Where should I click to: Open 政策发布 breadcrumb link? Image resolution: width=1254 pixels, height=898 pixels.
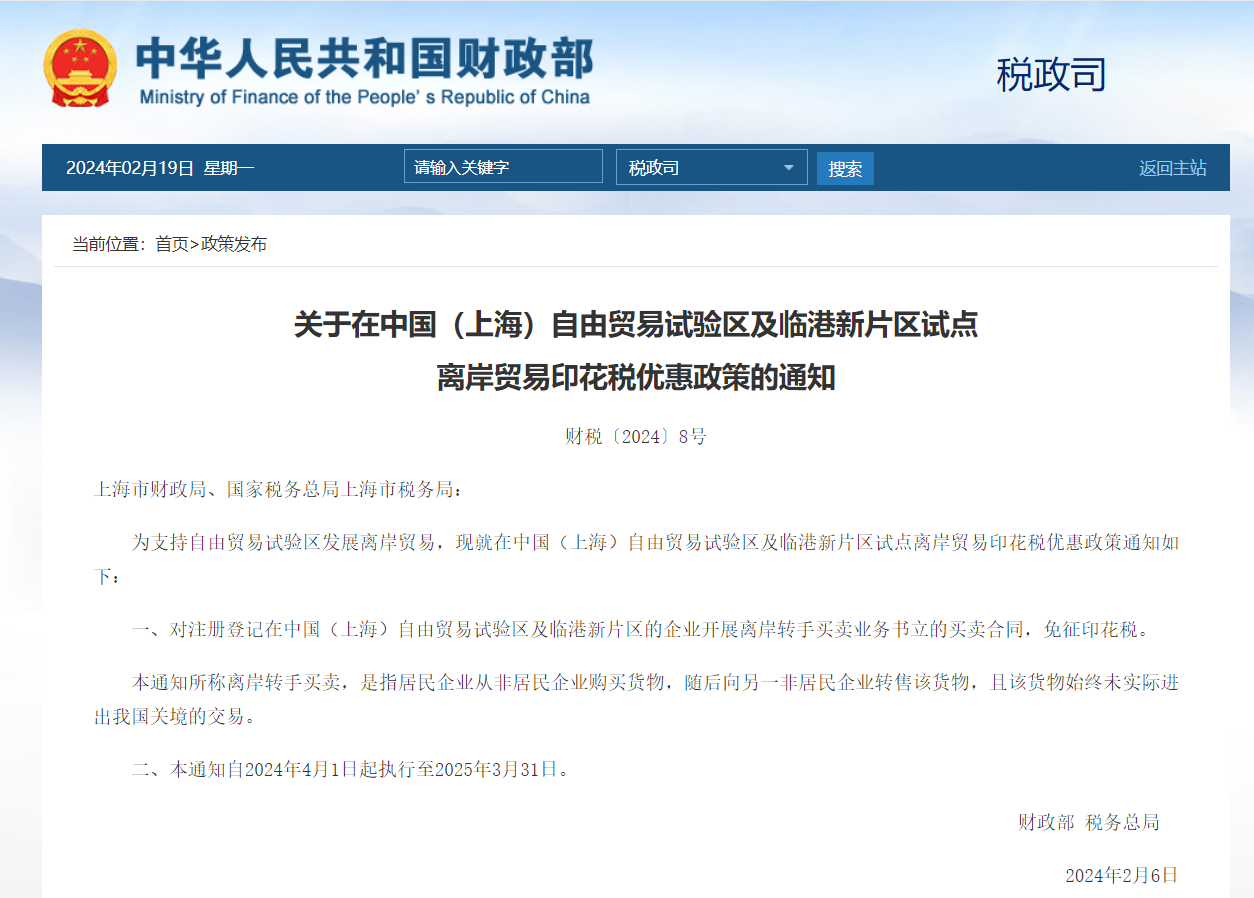tap(234, 244)
